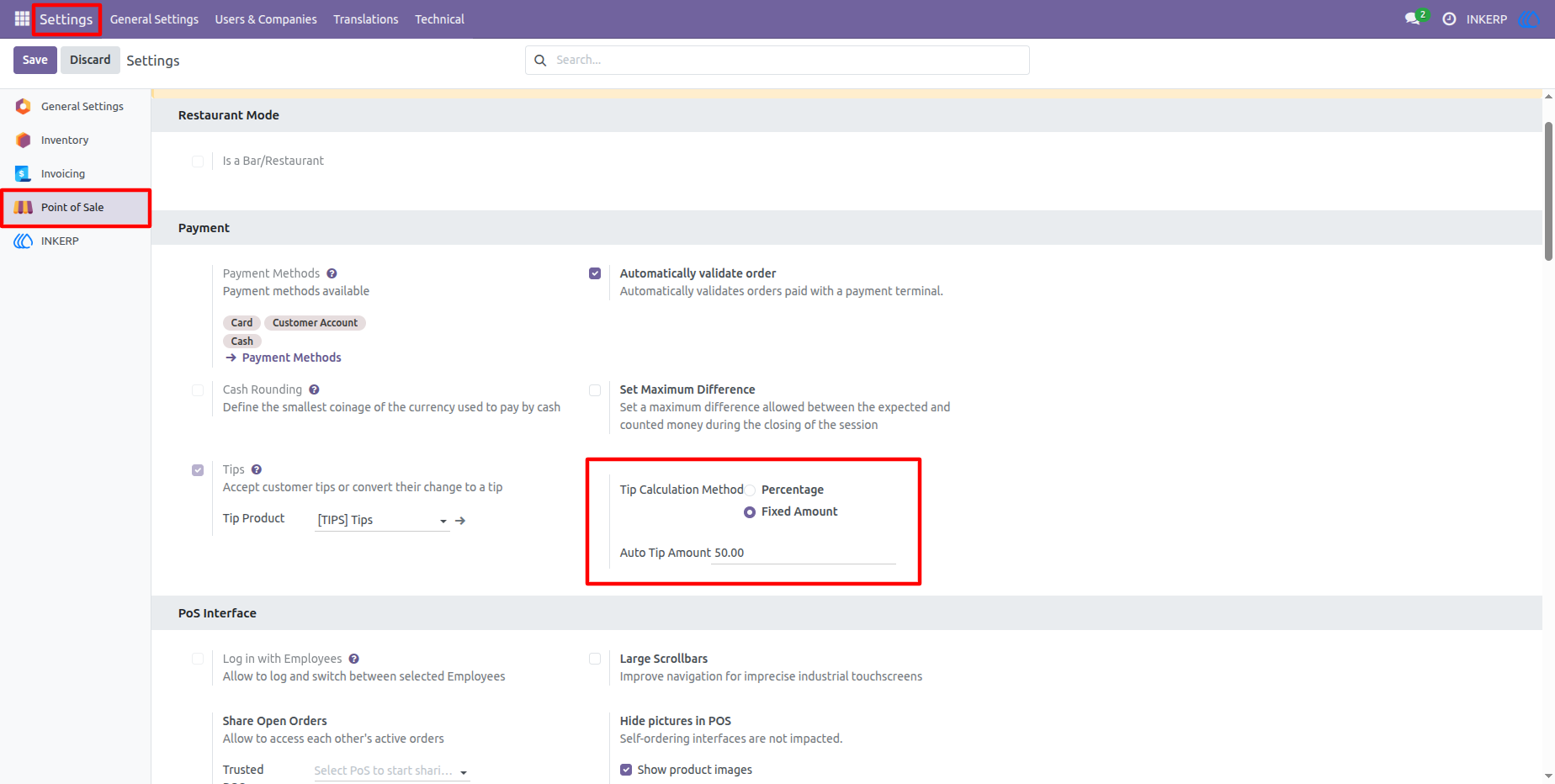This screenshot has width=1555, height=784.
Task: Open the Trusted PoS selection dropdown
Action: [x=391, y=771]
